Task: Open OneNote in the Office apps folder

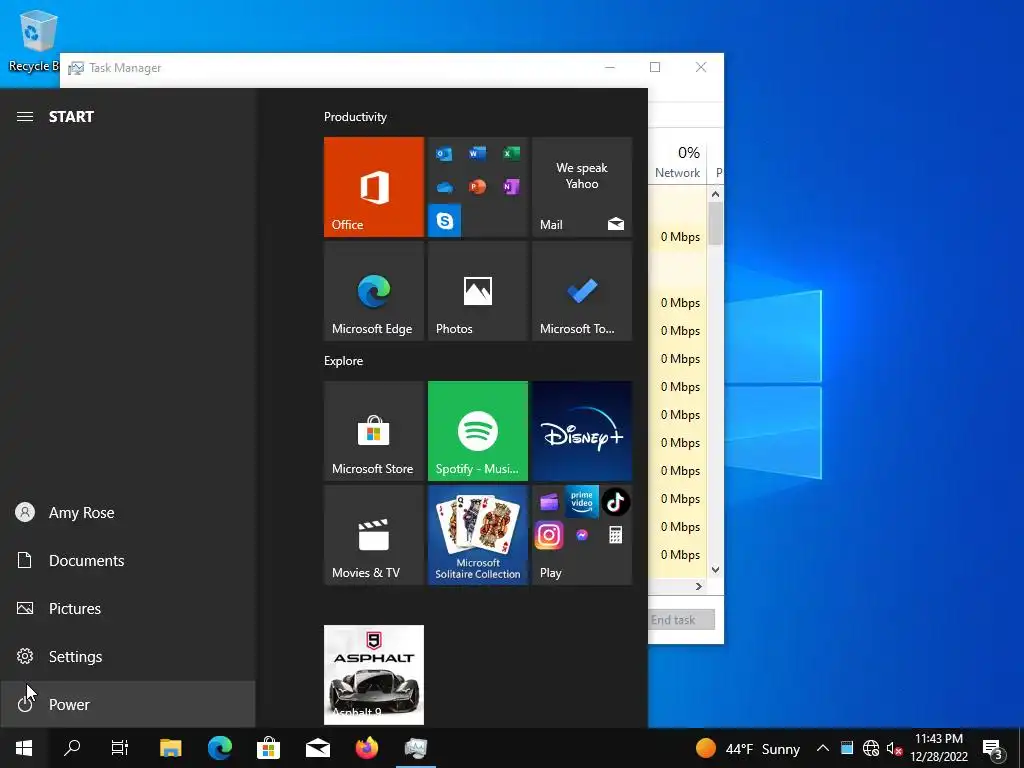Action: click(511, 187)
